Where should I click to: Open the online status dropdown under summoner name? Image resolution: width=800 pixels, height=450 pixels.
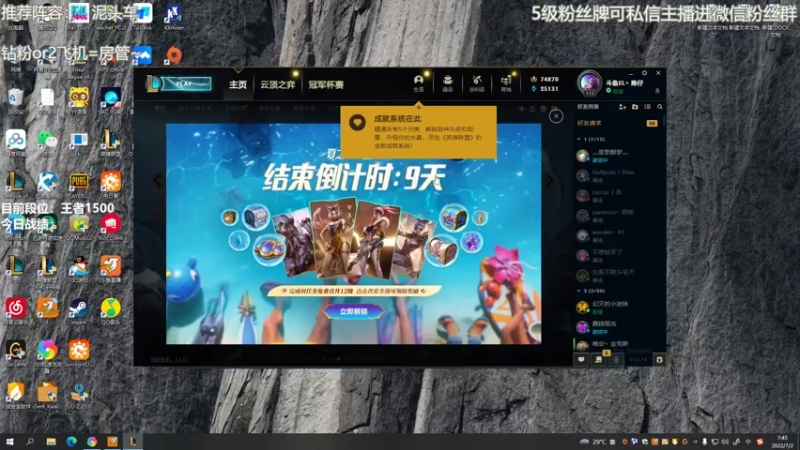615,91
